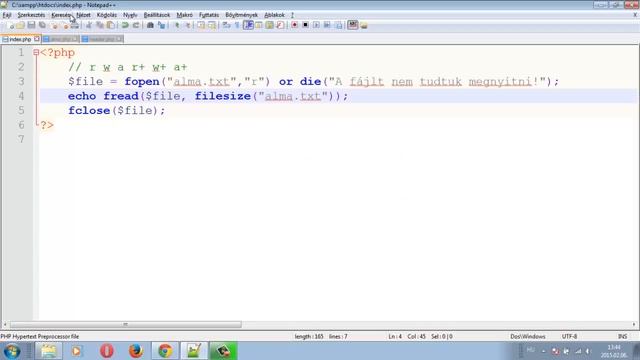This screenshot has height=360, width=640.
Task: Open a file with the Open toolbar icon
Action: click(20, 25)
